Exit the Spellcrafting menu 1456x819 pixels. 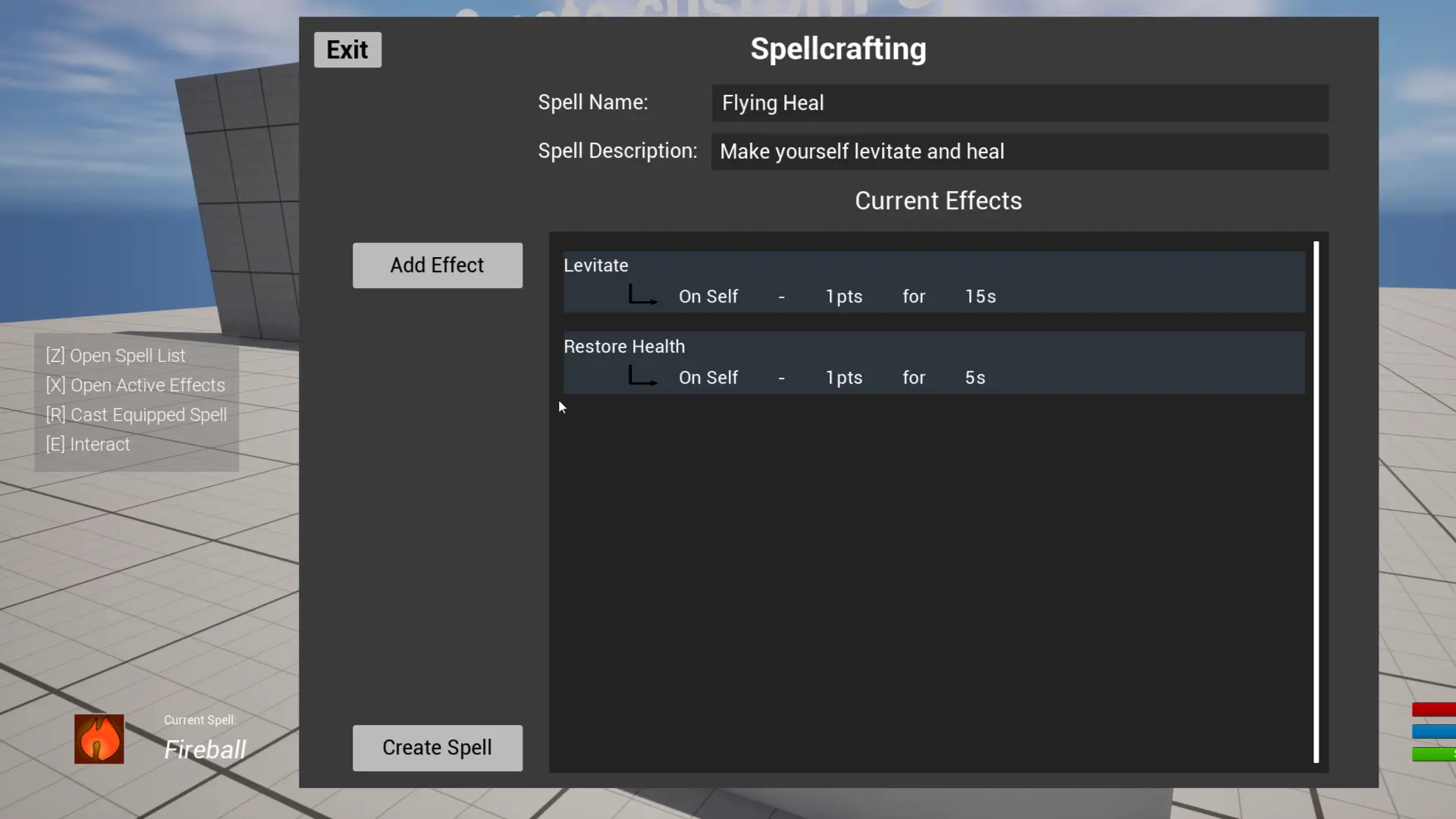(x=347, y=50)
